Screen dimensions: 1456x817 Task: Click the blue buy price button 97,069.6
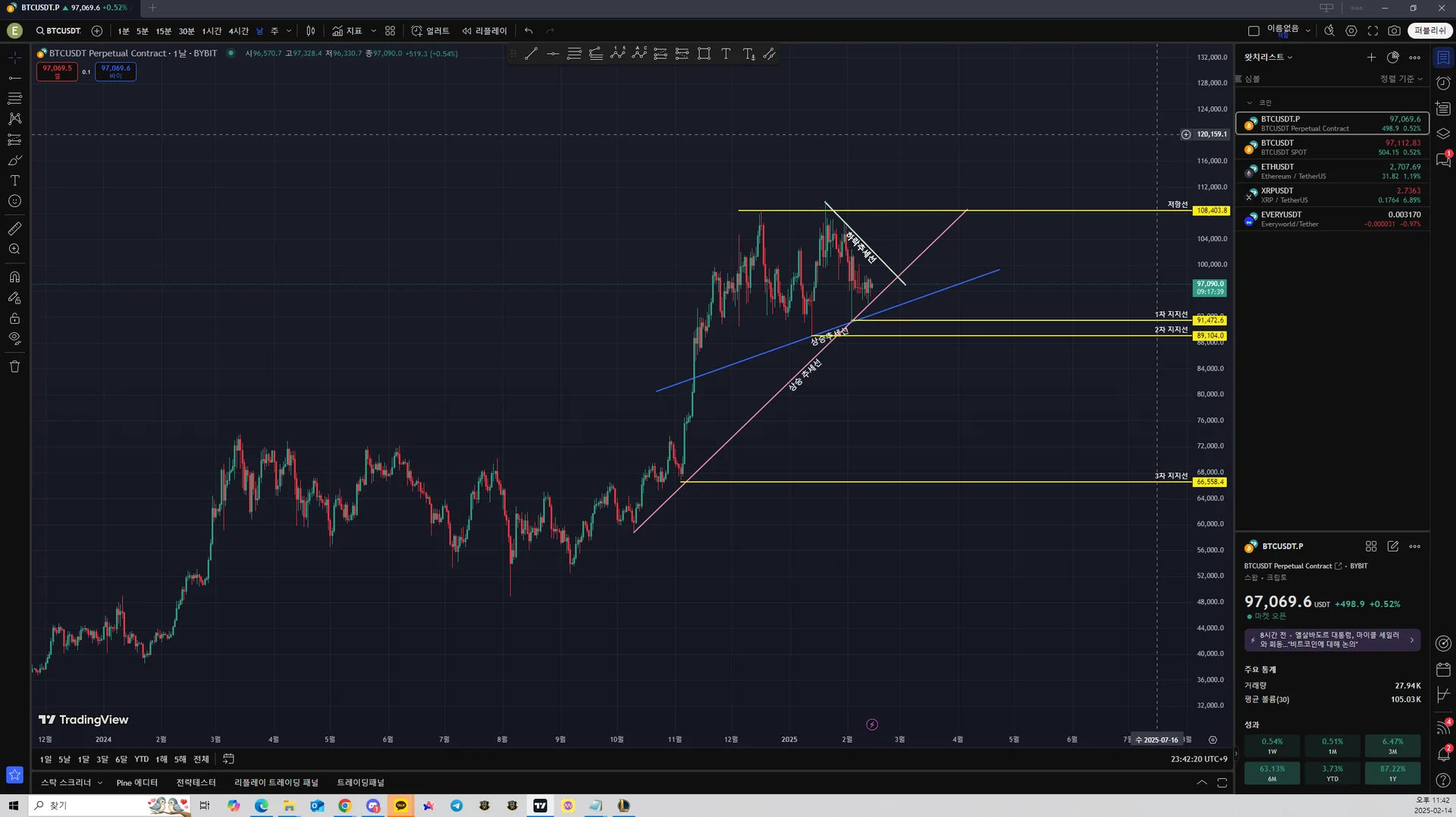click(x=116, y=71)
